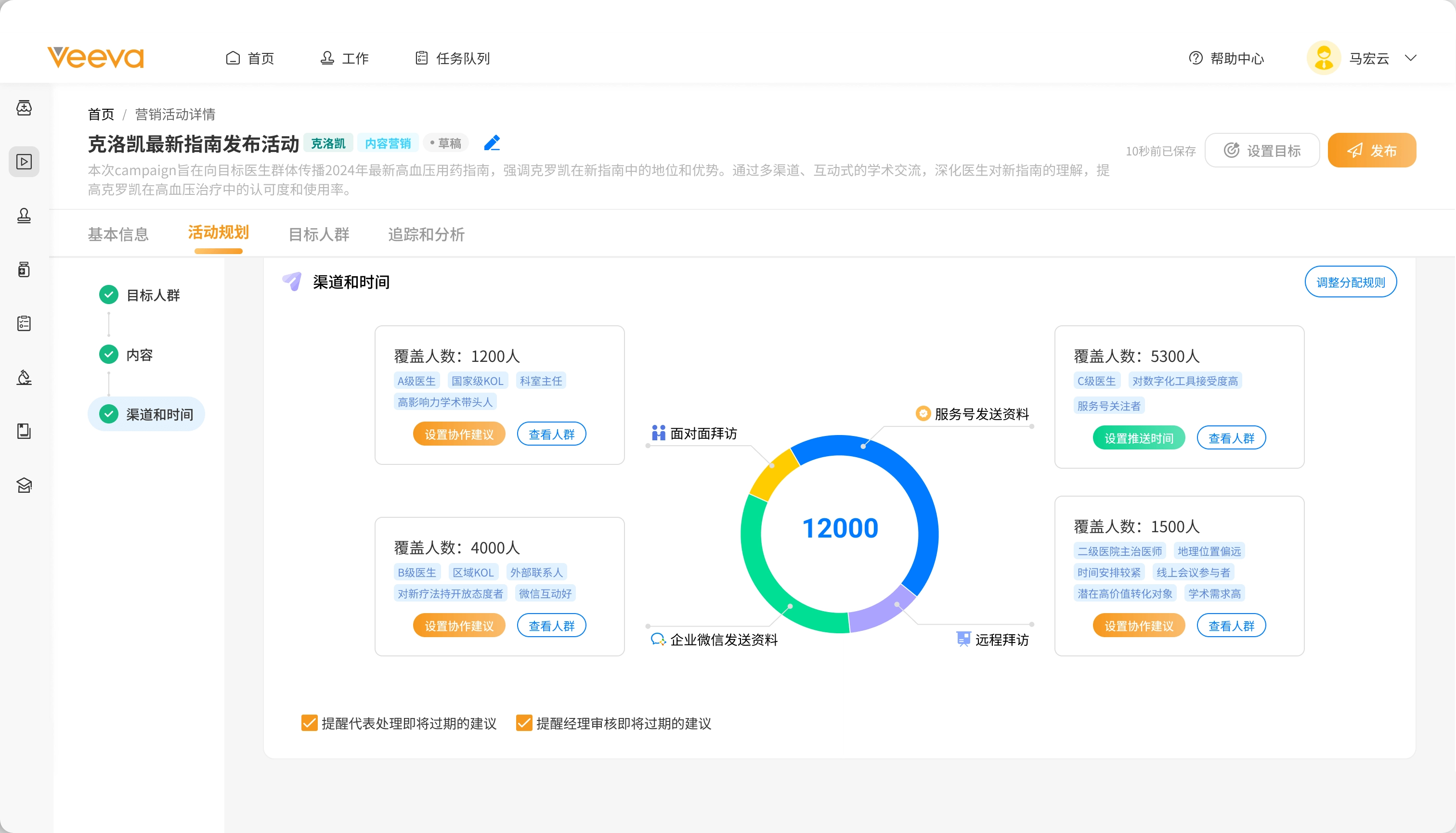Viewport: 1456px width, 833px height.
Task: Click the medicine bottle sidebar icon
Action: click(x=24, y=269)
